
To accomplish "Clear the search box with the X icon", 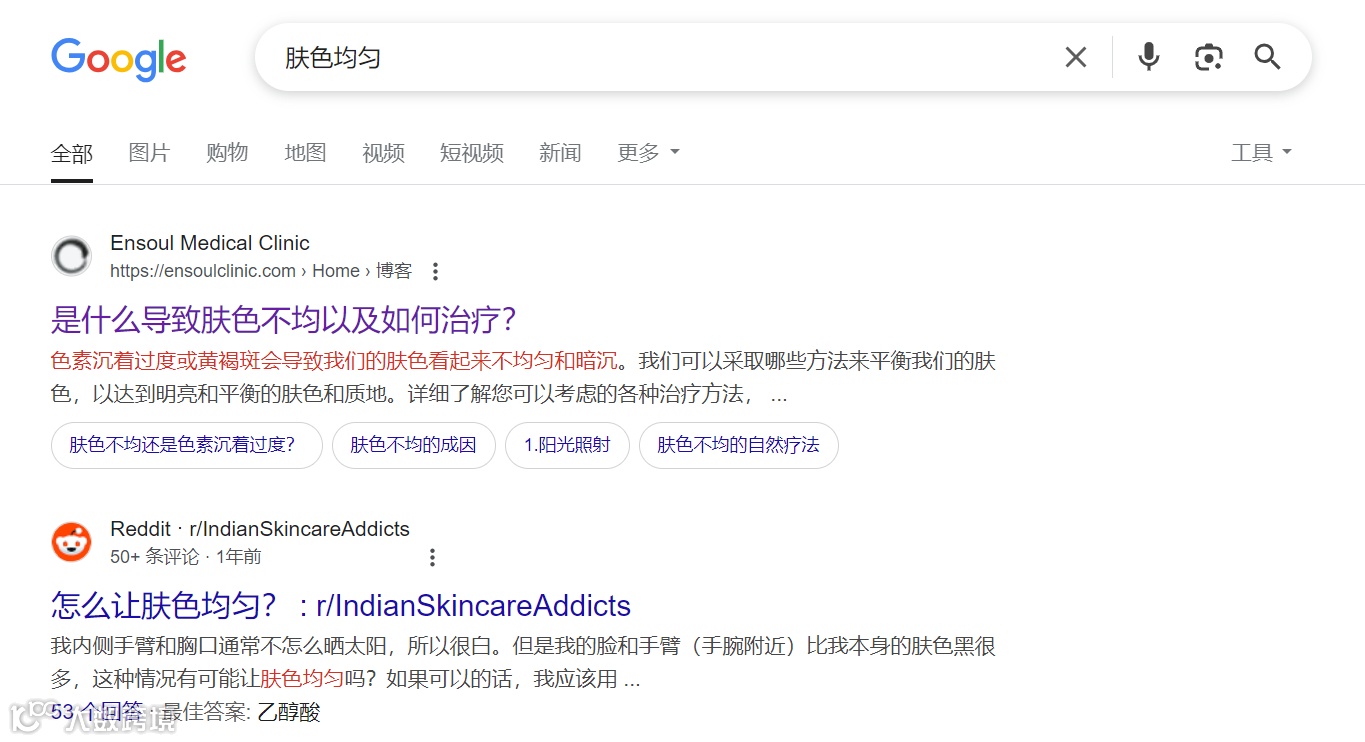I will [x=1076, y=58].
